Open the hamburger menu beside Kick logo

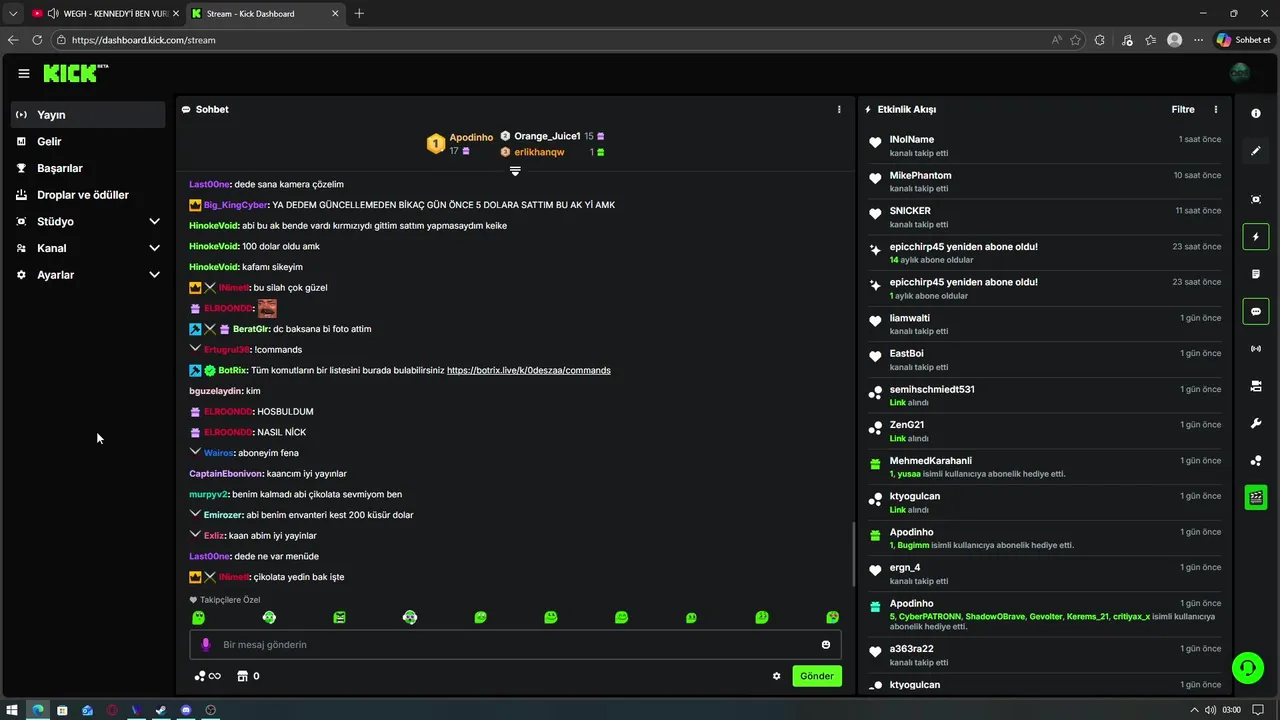pos(24,73)
